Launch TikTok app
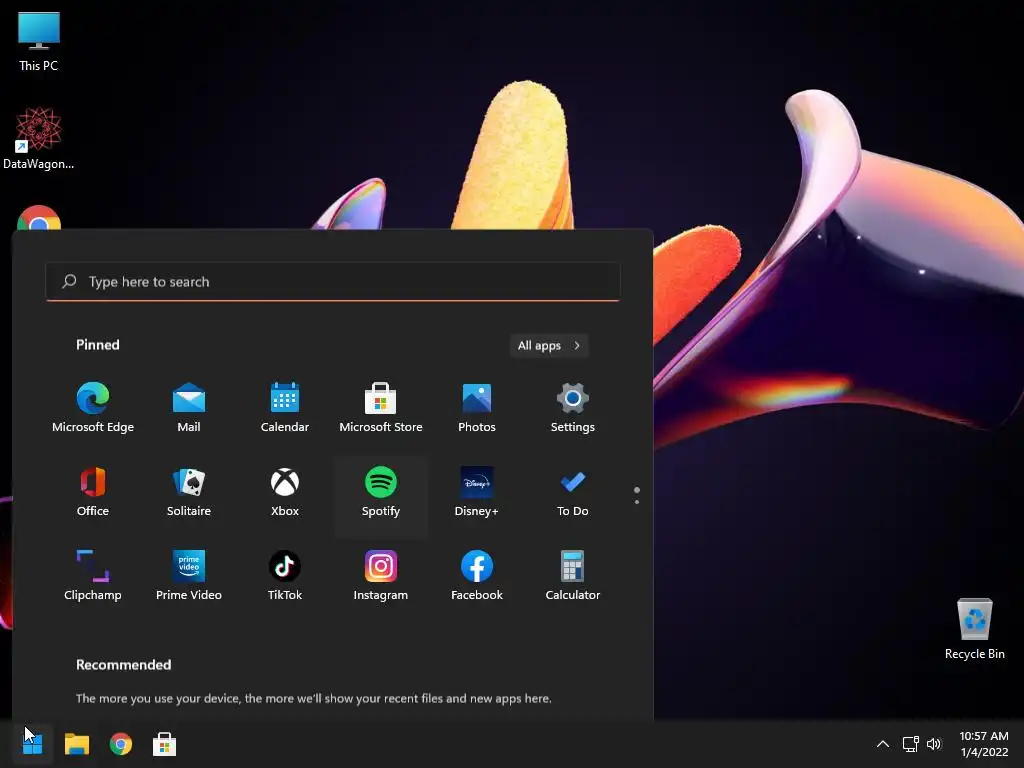 (x=285, y=576)
